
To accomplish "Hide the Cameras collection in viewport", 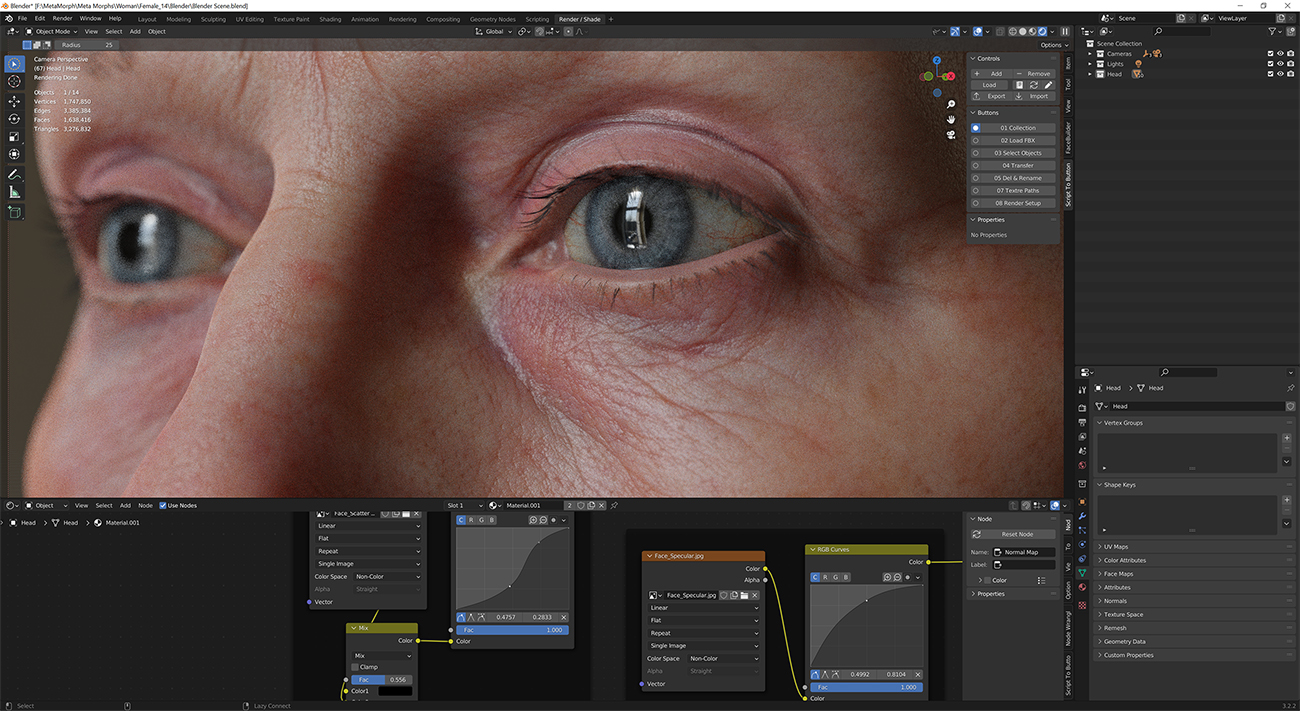I will (x=1280, y=54).
